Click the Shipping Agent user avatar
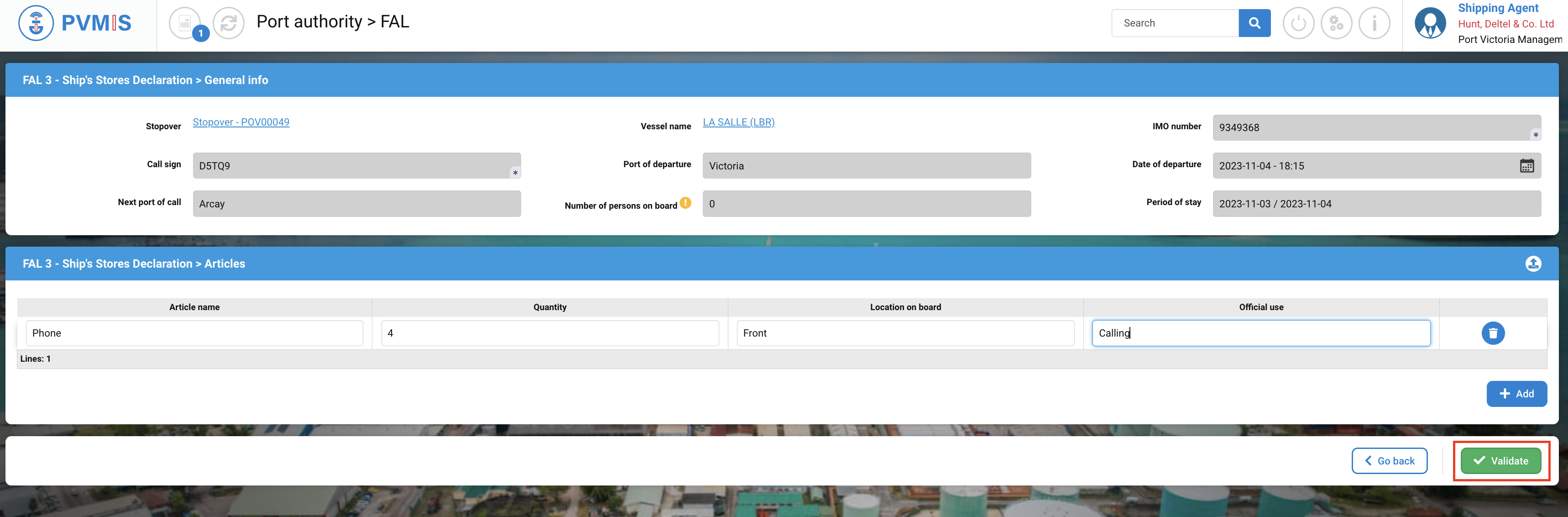 coord(1430,23)
